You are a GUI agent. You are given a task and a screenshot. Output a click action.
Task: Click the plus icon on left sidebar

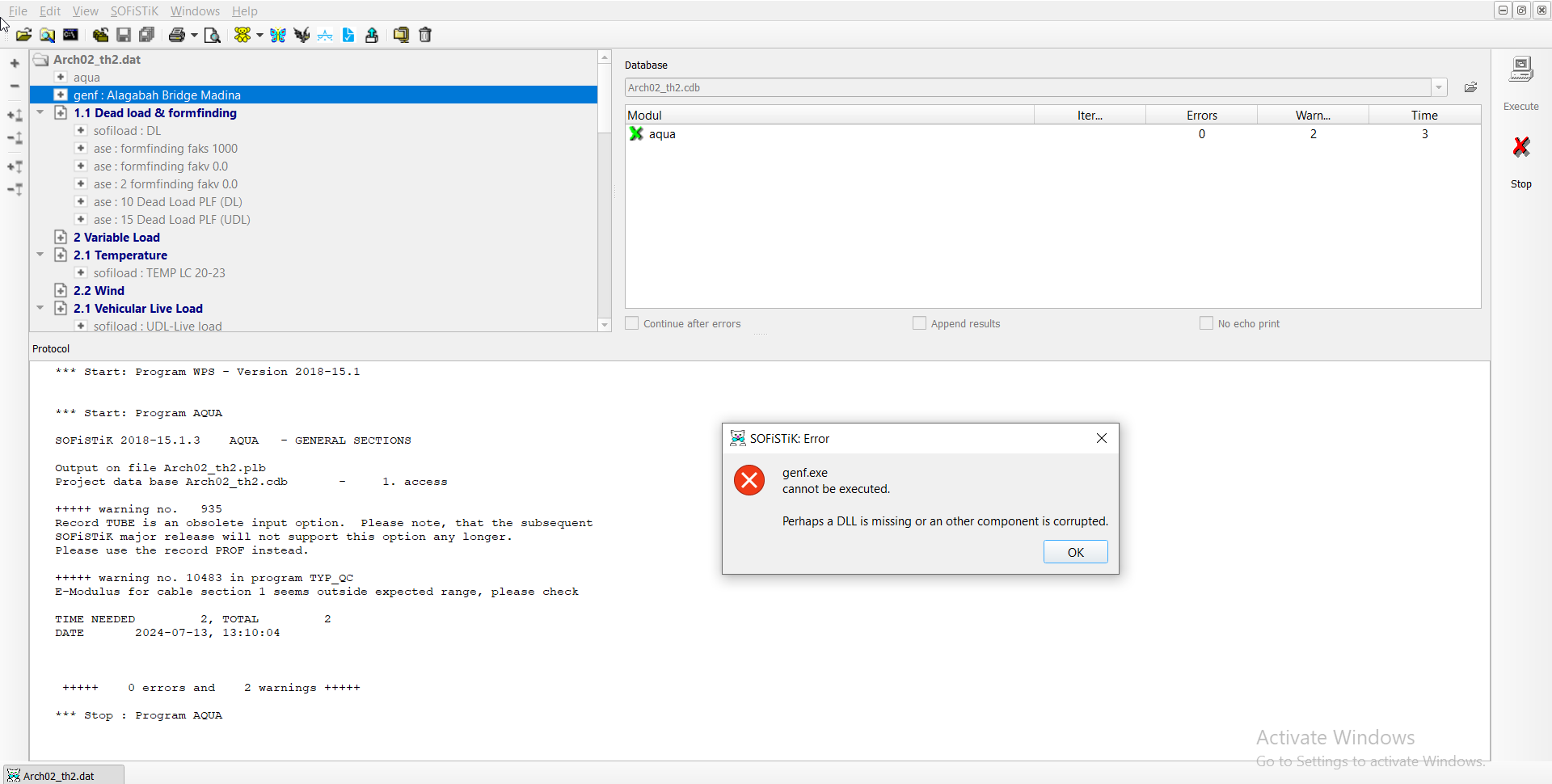click(x=15, y=63)
